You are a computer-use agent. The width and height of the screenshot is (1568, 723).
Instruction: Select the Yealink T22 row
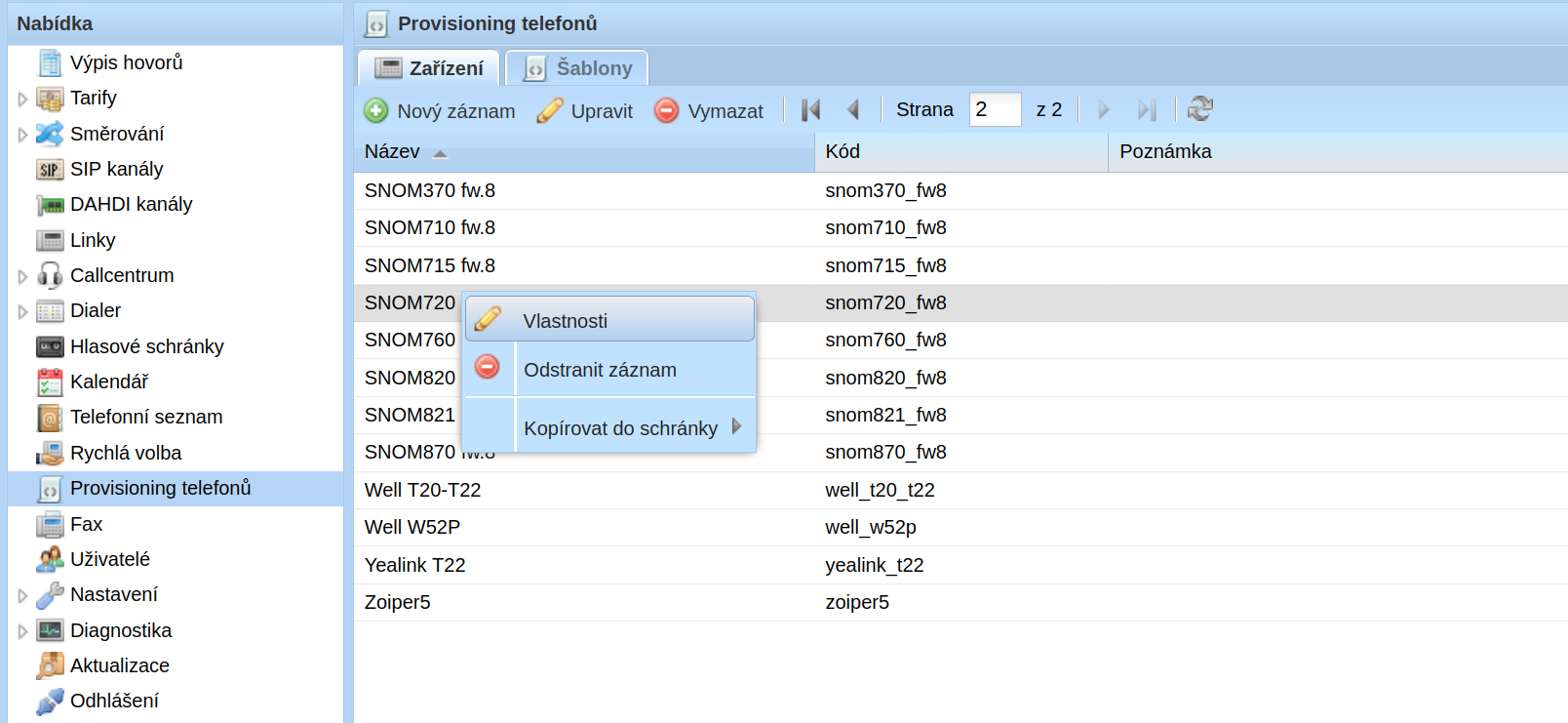(x=960, y=566)
